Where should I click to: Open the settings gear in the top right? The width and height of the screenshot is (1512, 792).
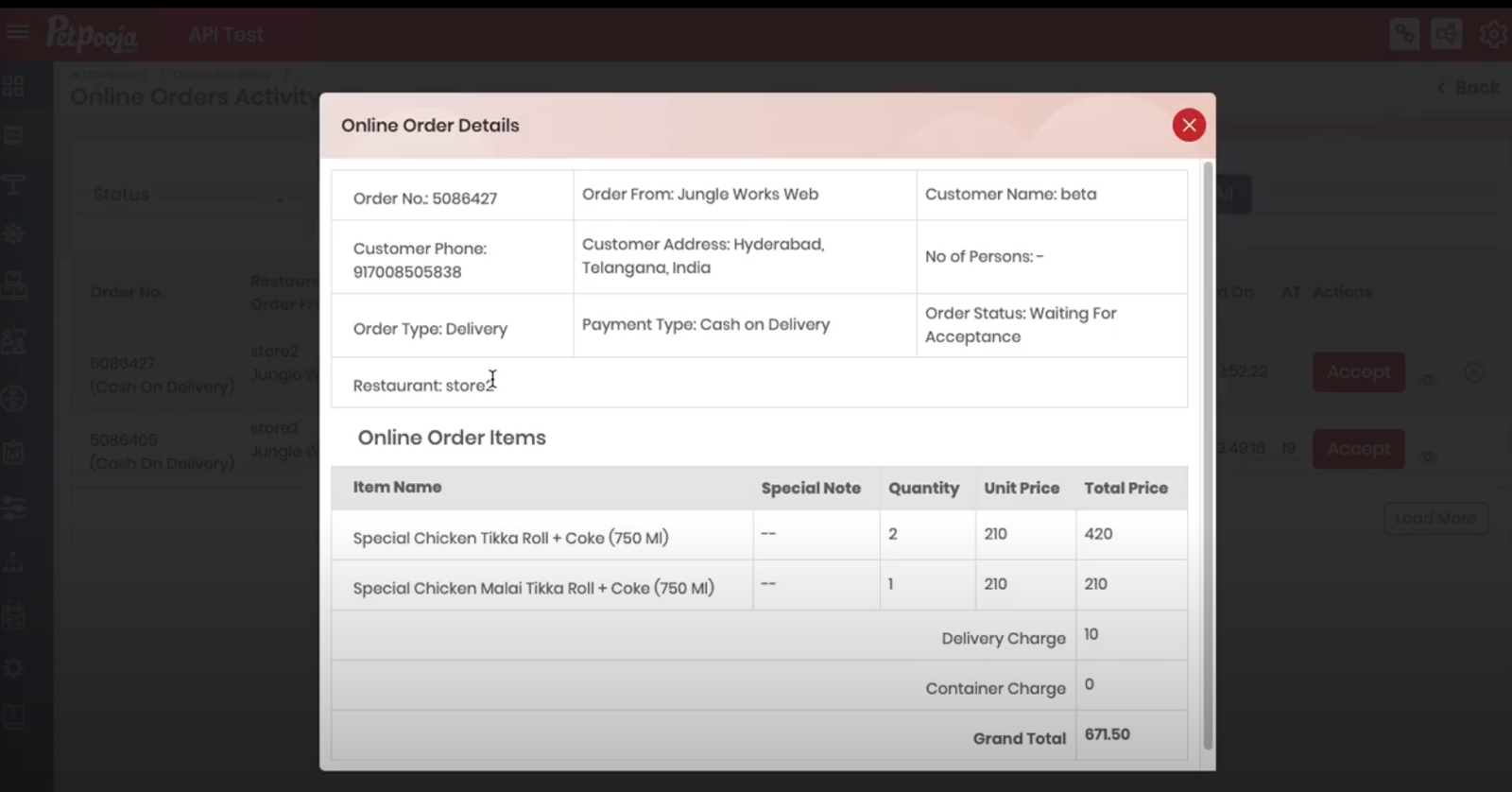[x=1493, y=35]
